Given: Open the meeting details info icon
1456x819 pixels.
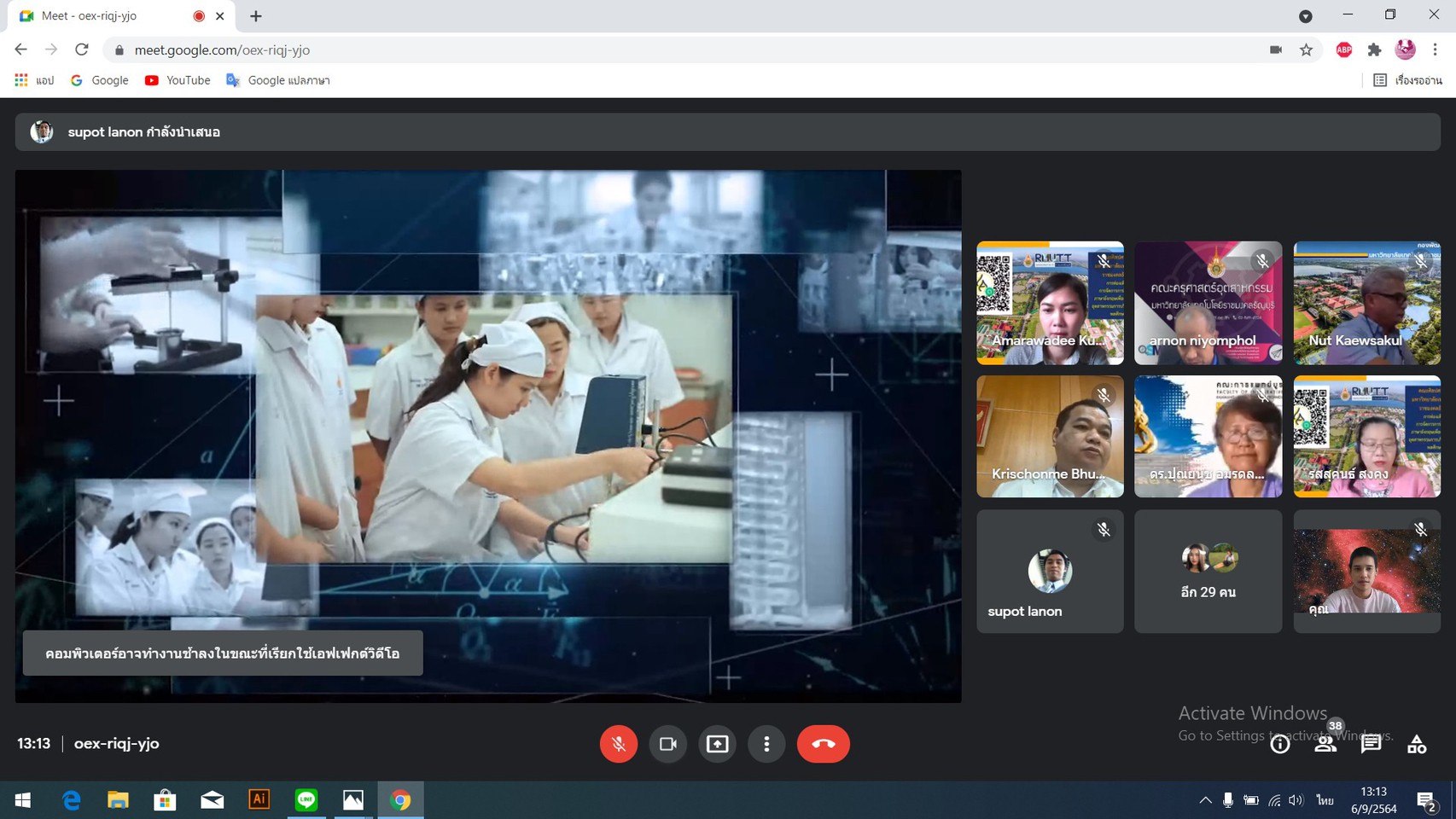Looking at the screenshot, I should click(1279, 744).
